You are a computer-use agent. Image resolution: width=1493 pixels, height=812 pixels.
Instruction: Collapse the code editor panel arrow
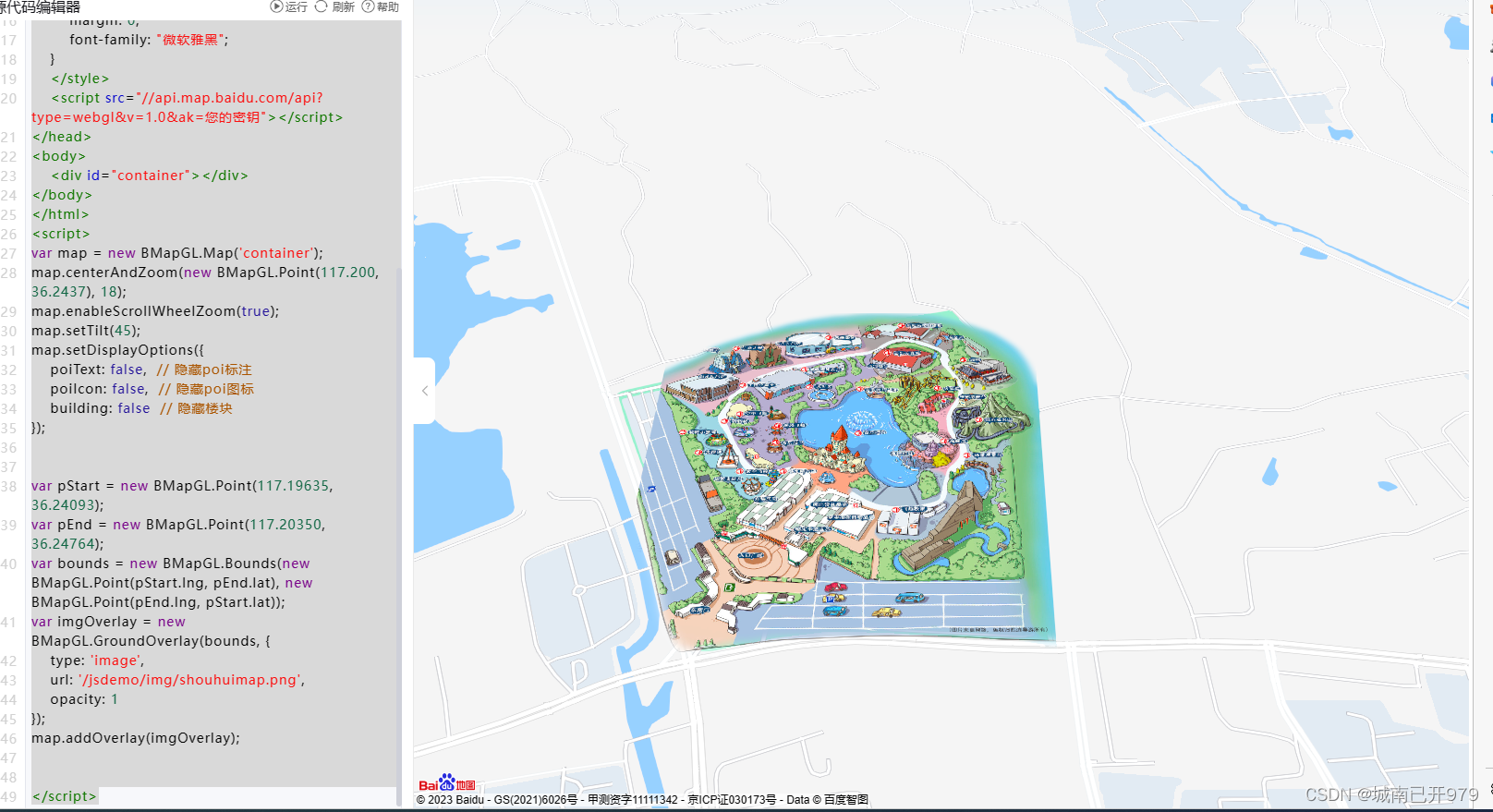click(425, 391)
